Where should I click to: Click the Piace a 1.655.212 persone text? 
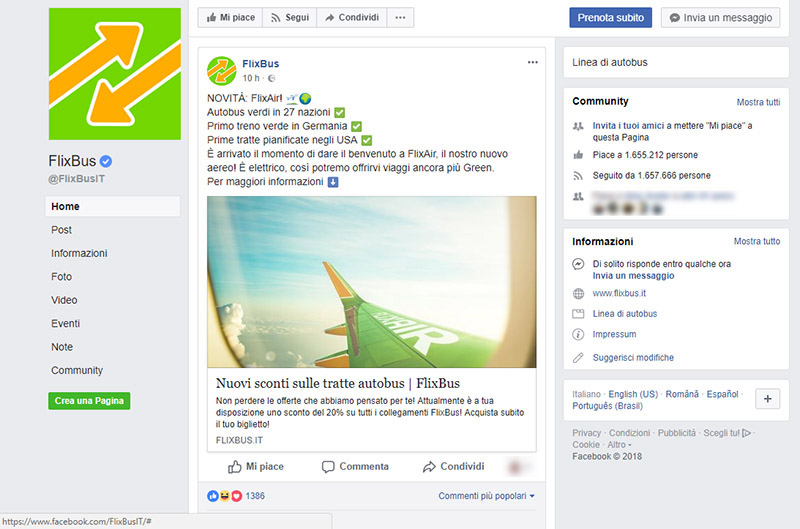(645, 155)
